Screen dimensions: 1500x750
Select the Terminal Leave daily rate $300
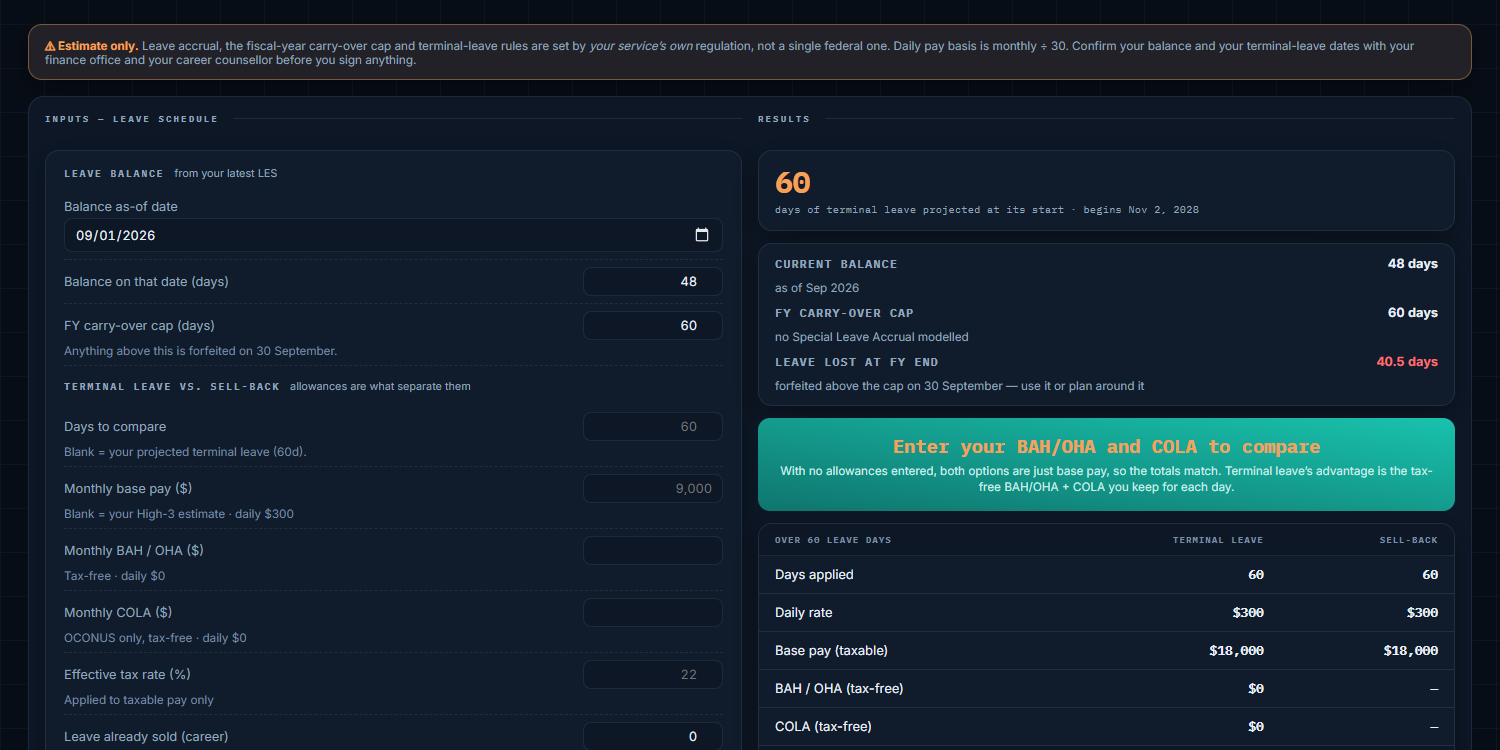(1248, 613)
